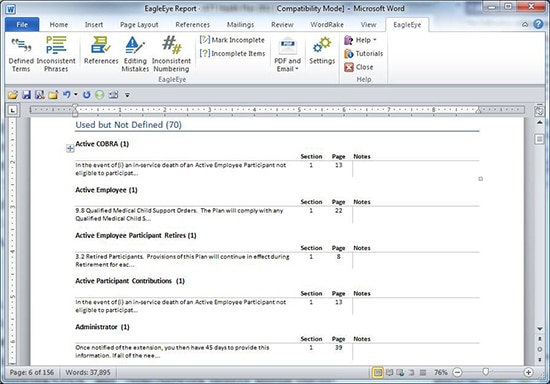Minimize the ribbon with caret icon
This screenshot has height=384, width=550.
525,25
